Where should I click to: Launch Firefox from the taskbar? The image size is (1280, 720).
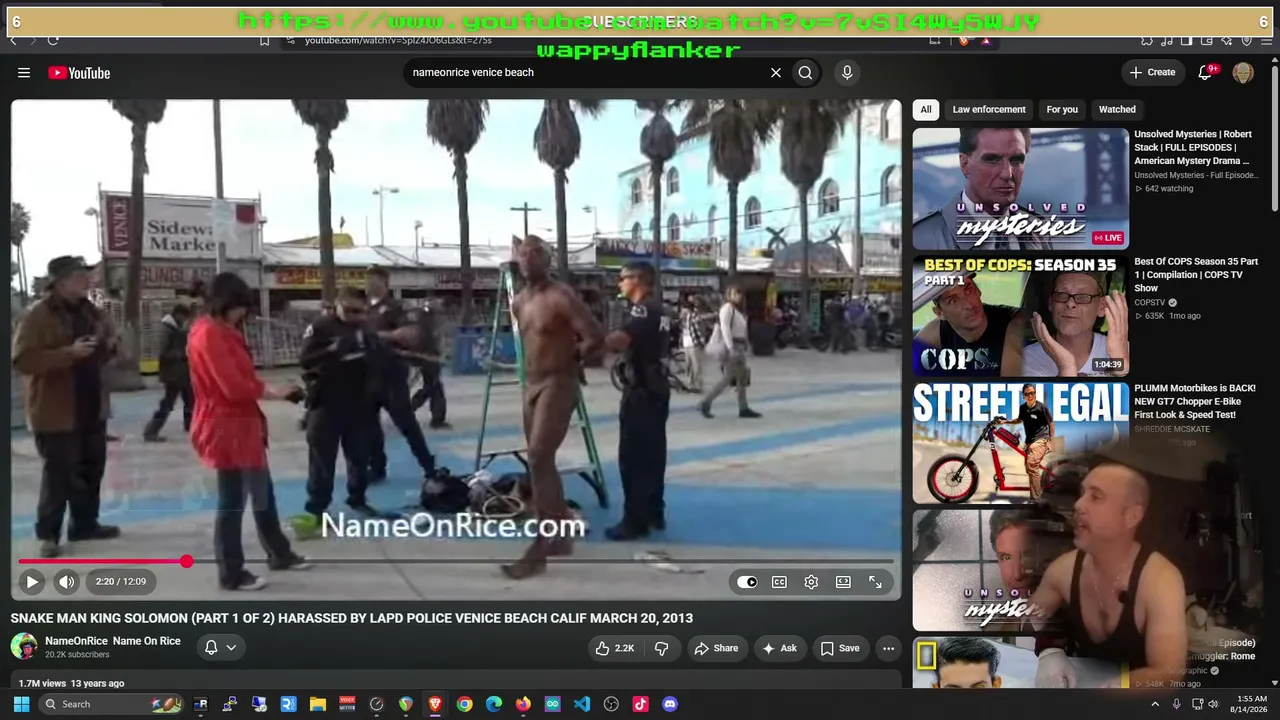523,704
